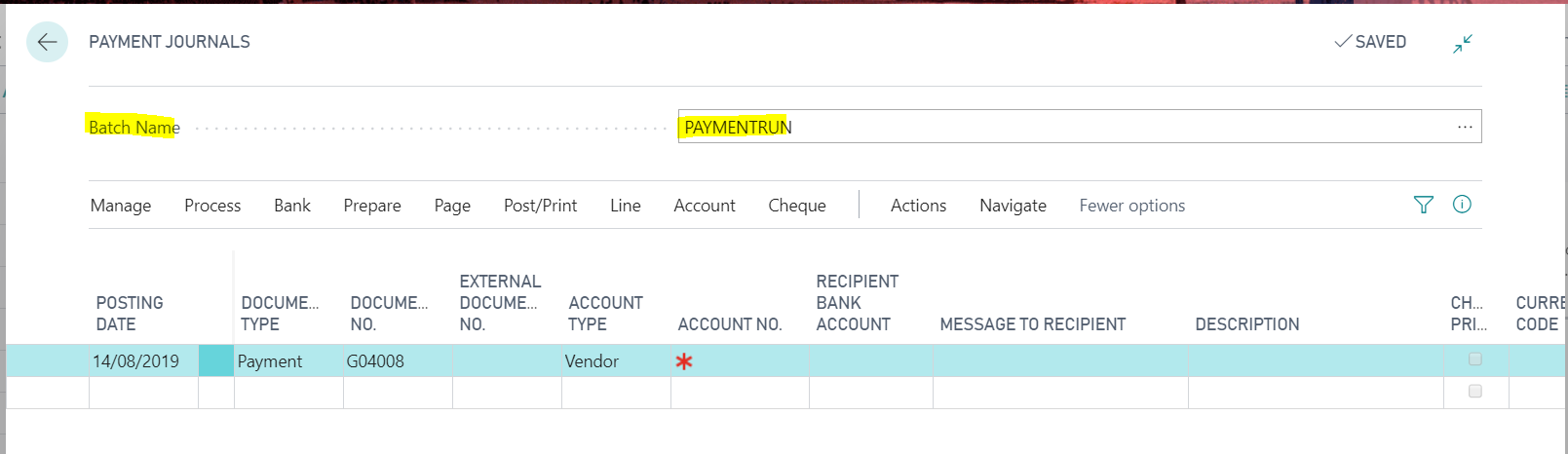The height and width of the screenshot is (454, 1568).
Task: Open the Document Type Payment cell
Action: coord(287,361)
